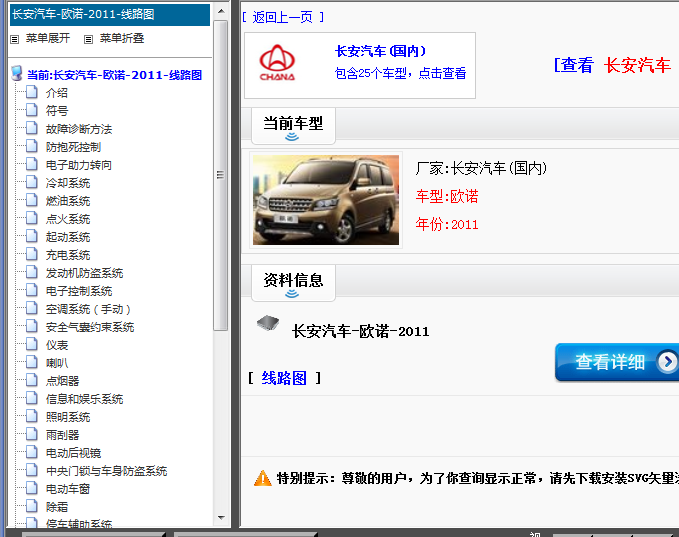The image size is (679, 537).
Task: Open the 长安汽车 (国内) brand link
Action: click(380, 51)
